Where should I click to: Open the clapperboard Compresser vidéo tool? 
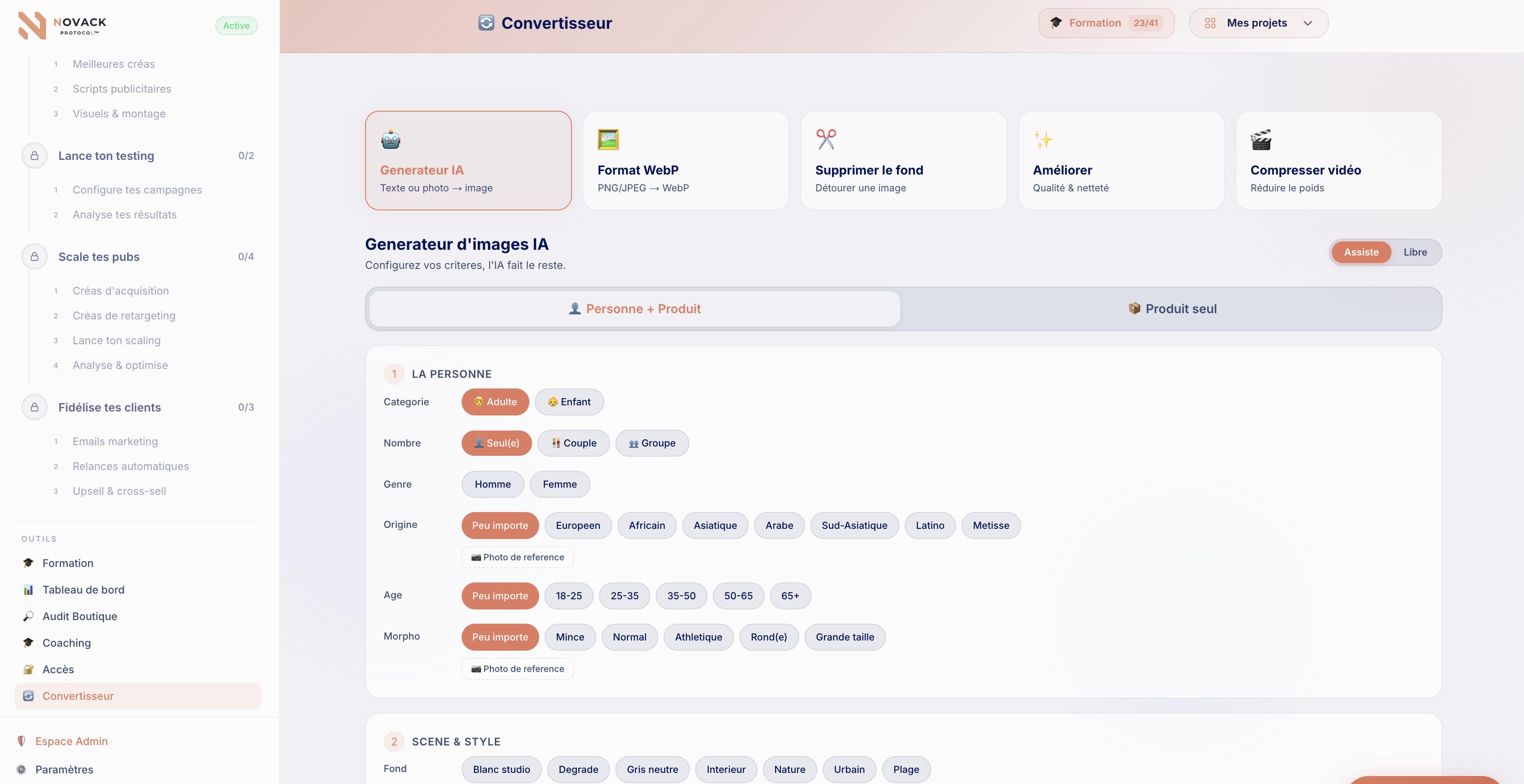pos(1261,140)
